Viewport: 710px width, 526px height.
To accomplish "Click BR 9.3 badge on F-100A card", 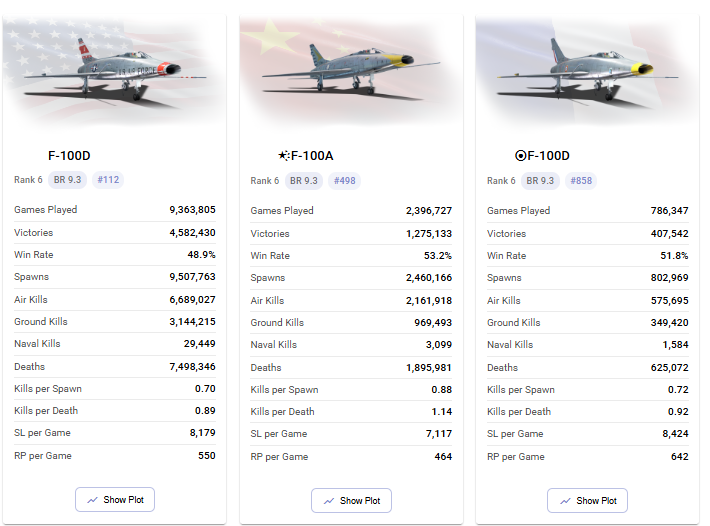I will [304, 181].
